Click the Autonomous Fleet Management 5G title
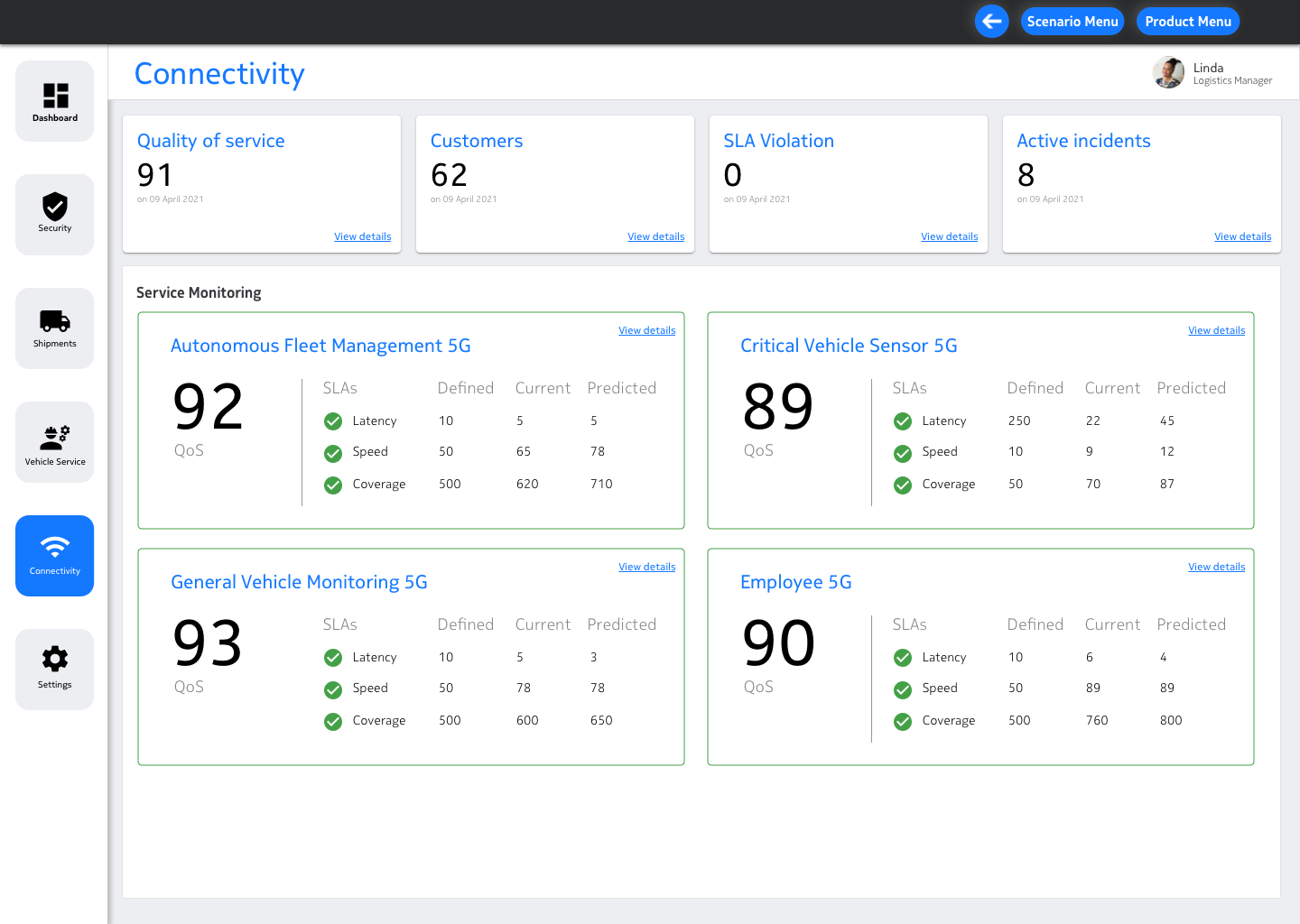 point(320,346)
